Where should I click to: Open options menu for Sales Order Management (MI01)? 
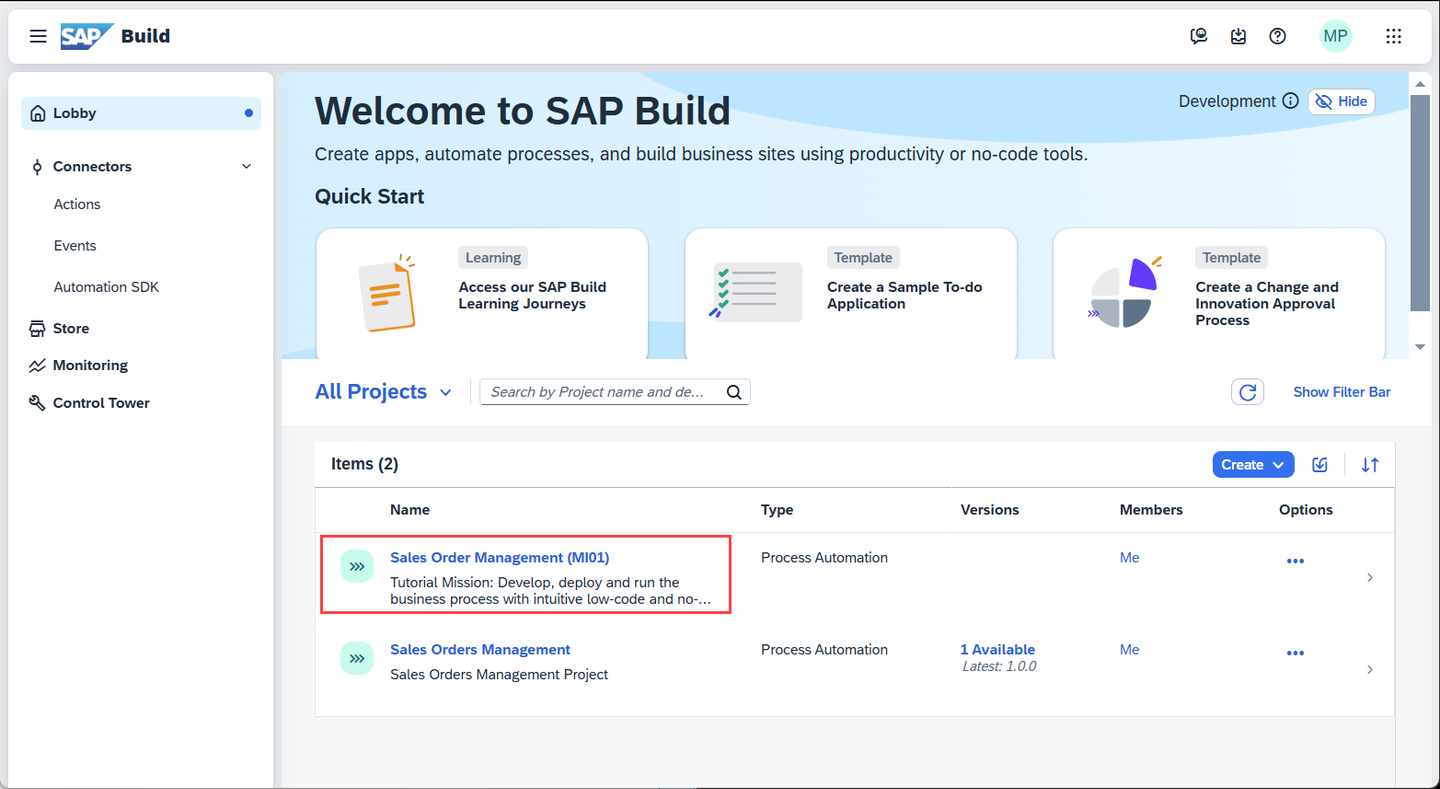[x=1295, y=561]
